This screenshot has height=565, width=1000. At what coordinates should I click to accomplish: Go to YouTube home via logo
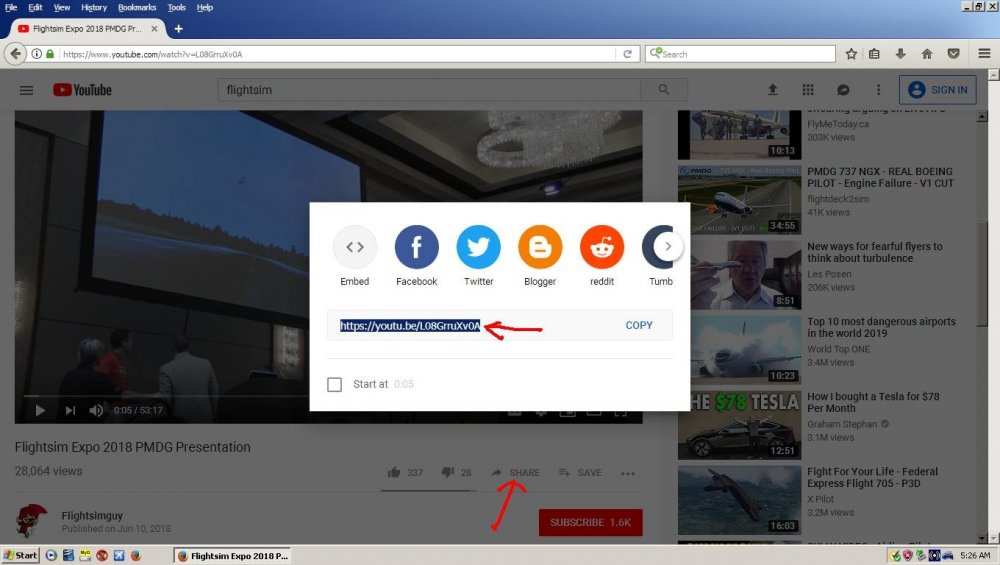pyautogui.click(x=82, y=90)
